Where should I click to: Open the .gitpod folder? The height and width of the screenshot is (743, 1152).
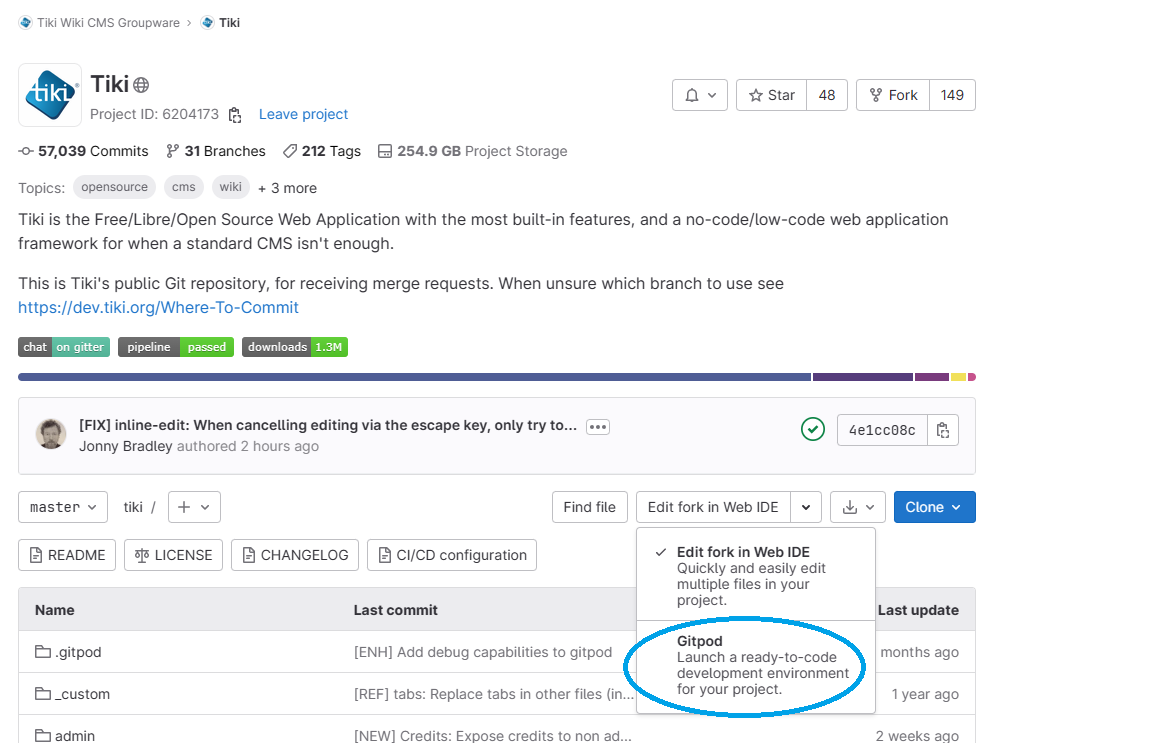pos(78,652)
